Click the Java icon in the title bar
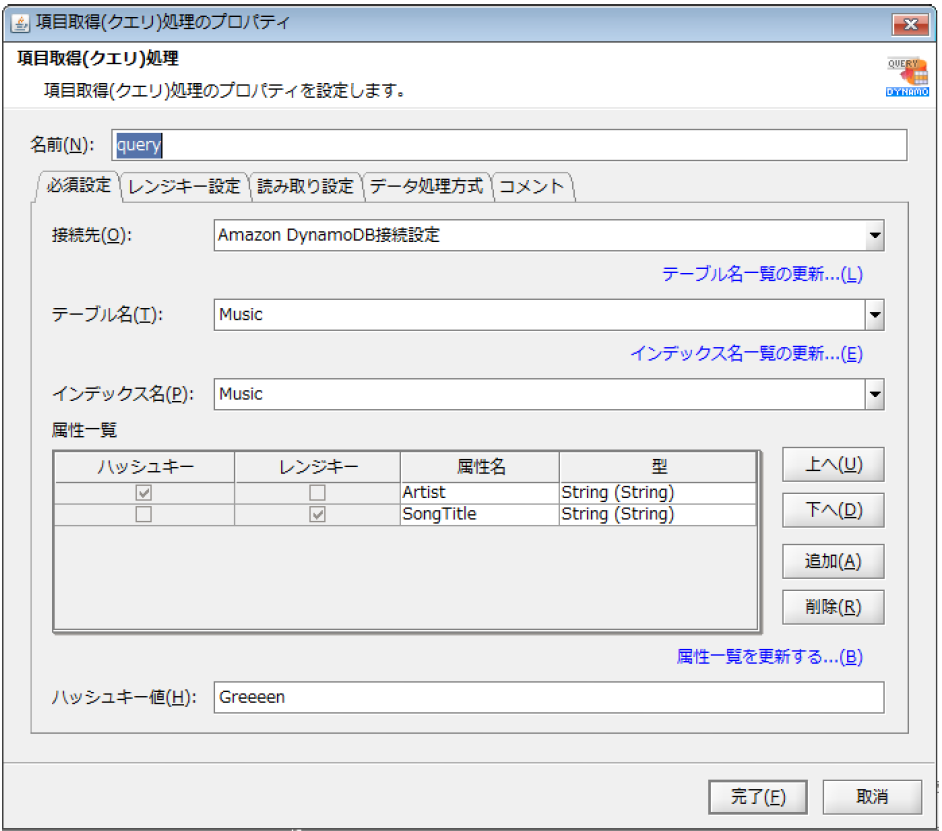 (x=20, y=20)
